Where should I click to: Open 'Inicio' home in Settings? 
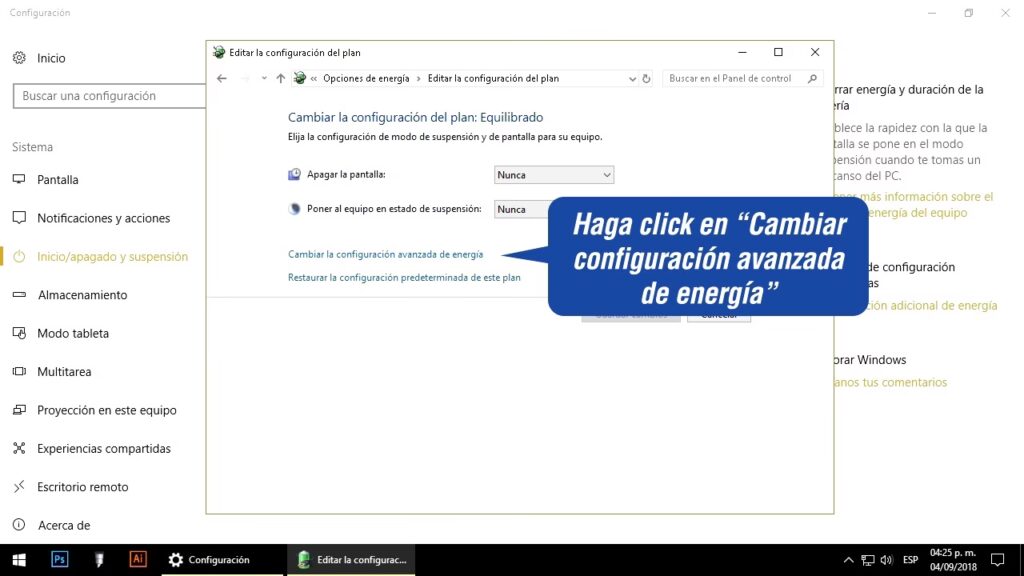click(x=51, y=58)
